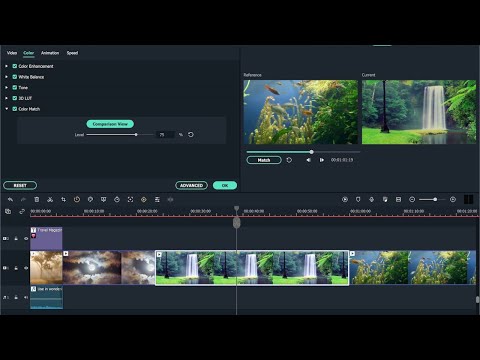
Task: Click the stopwatch duration icon in toolbar
Action: pyautogui.click(x=117, y=199)
